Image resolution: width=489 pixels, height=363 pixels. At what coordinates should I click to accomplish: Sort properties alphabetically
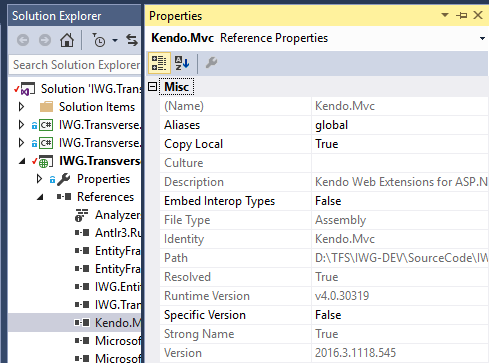tap(182, 63)
